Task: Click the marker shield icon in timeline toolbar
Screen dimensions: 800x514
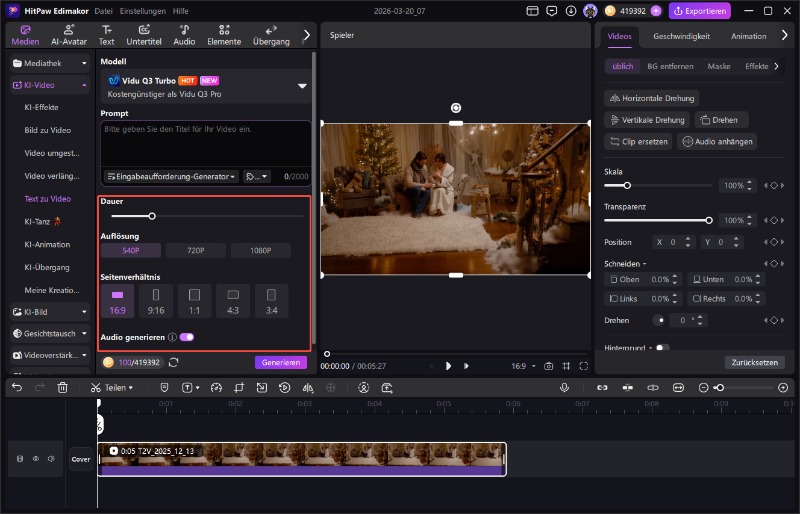Action: [x=164, y=387]
